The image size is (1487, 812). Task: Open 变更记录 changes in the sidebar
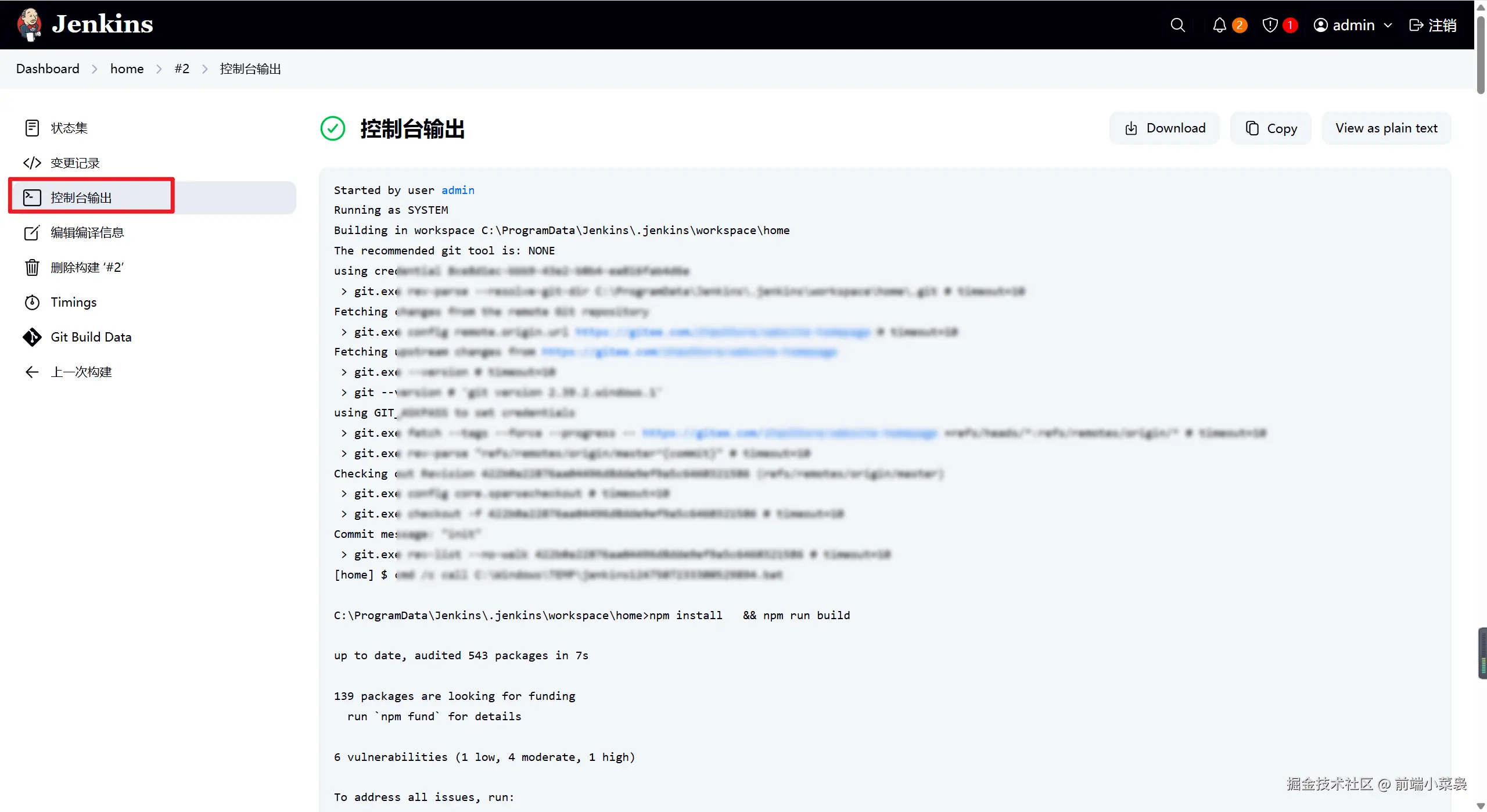tap(74, 163)
